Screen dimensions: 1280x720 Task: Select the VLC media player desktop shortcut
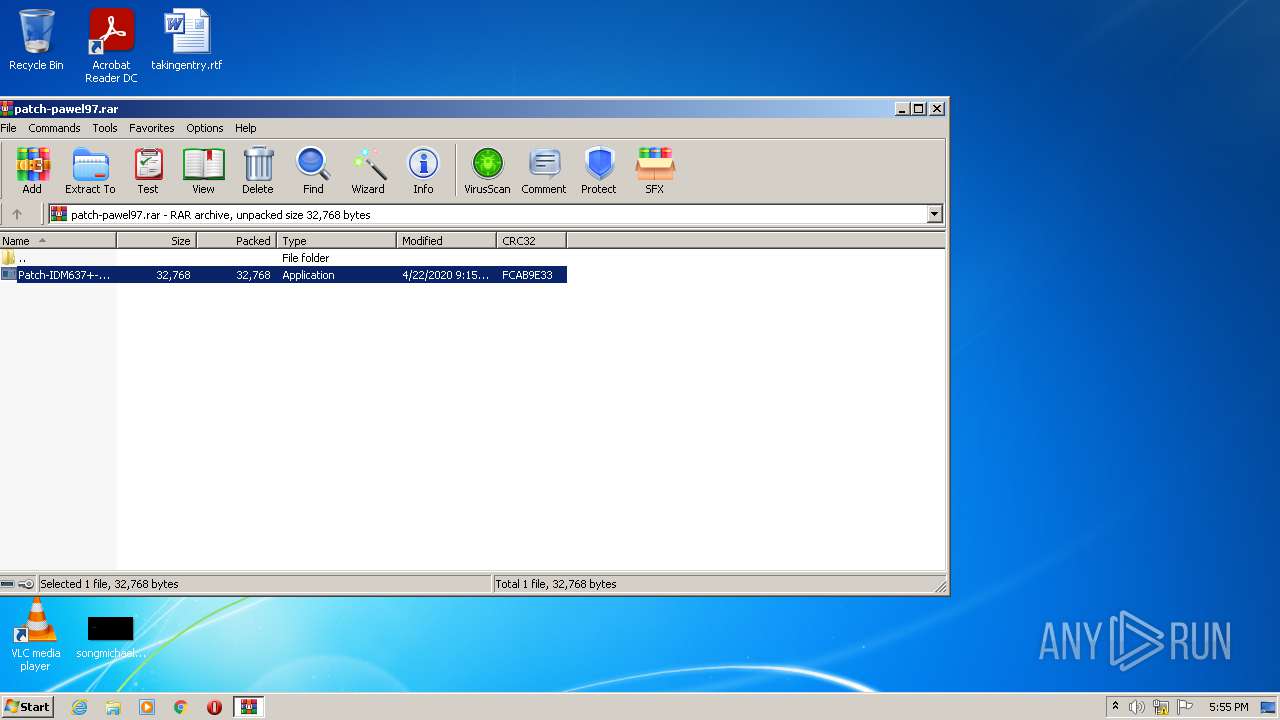coord(36,636)
